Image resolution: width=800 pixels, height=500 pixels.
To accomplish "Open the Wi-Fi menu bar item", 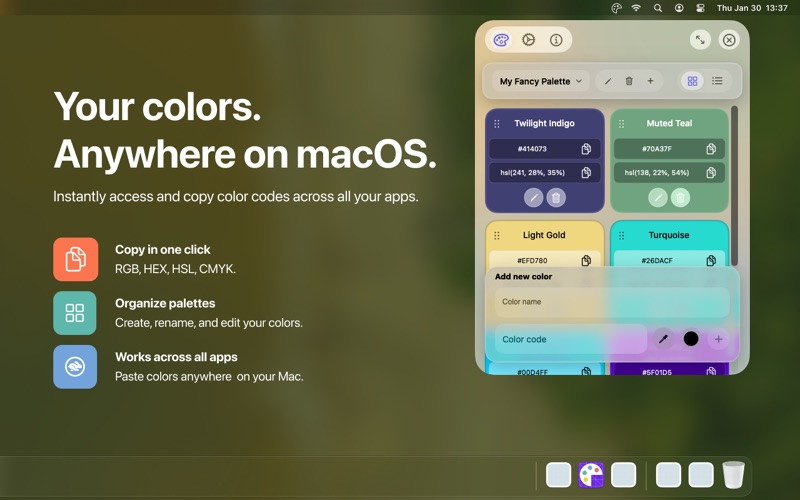I will (636, 8).
